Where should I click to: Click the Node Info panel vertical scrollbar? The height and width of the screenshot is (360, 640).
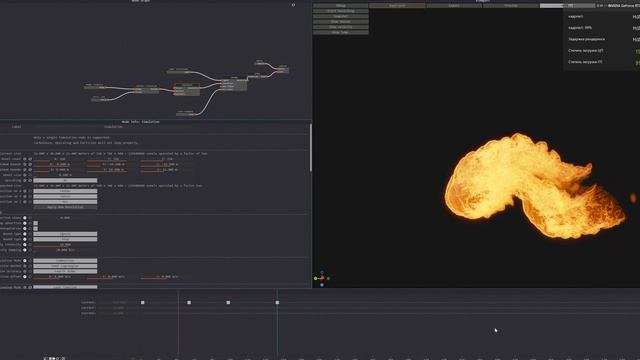(x=310, y=148)
